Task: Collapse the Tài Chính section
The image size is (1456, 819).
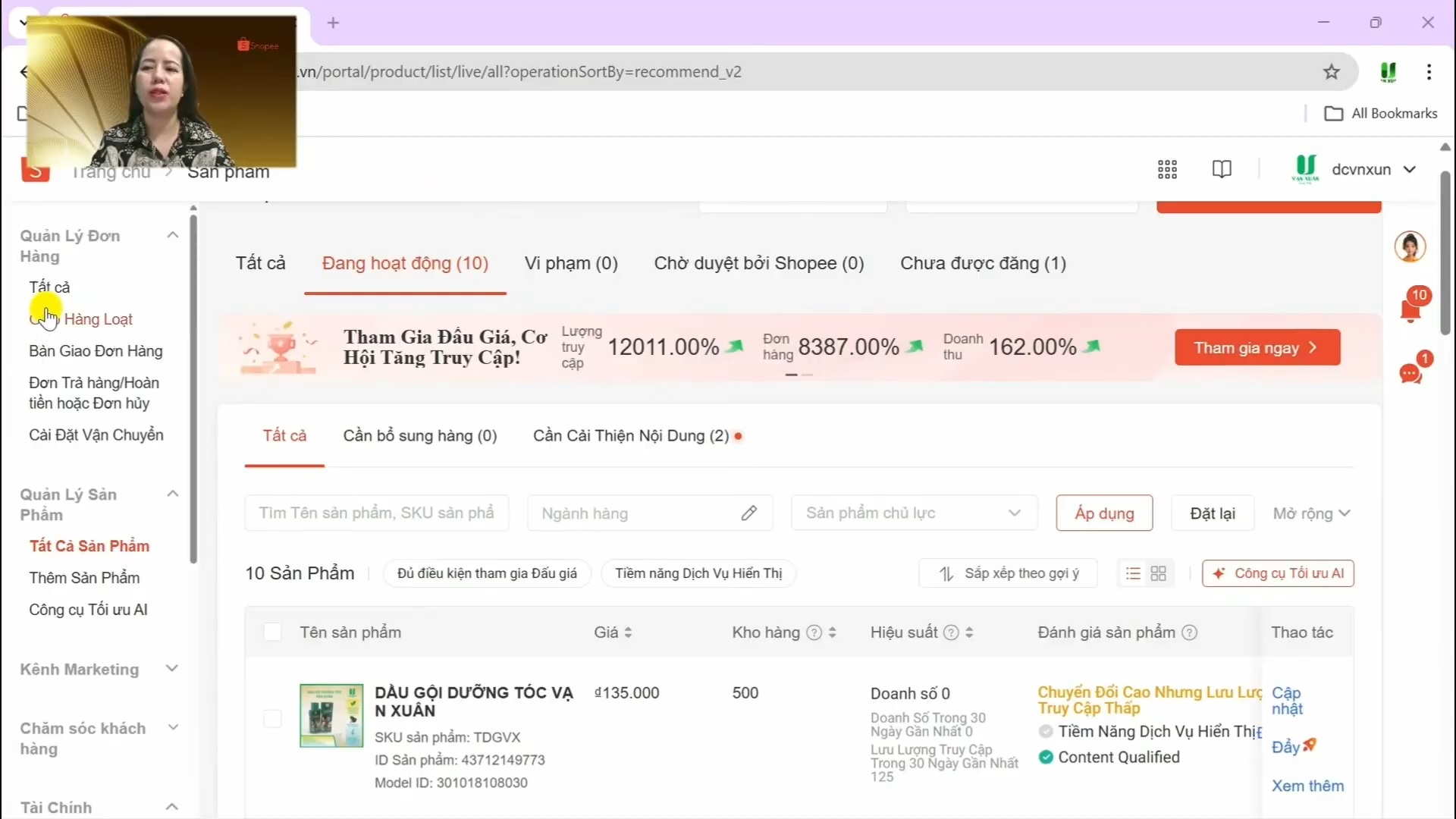Action: click(172, 807)
